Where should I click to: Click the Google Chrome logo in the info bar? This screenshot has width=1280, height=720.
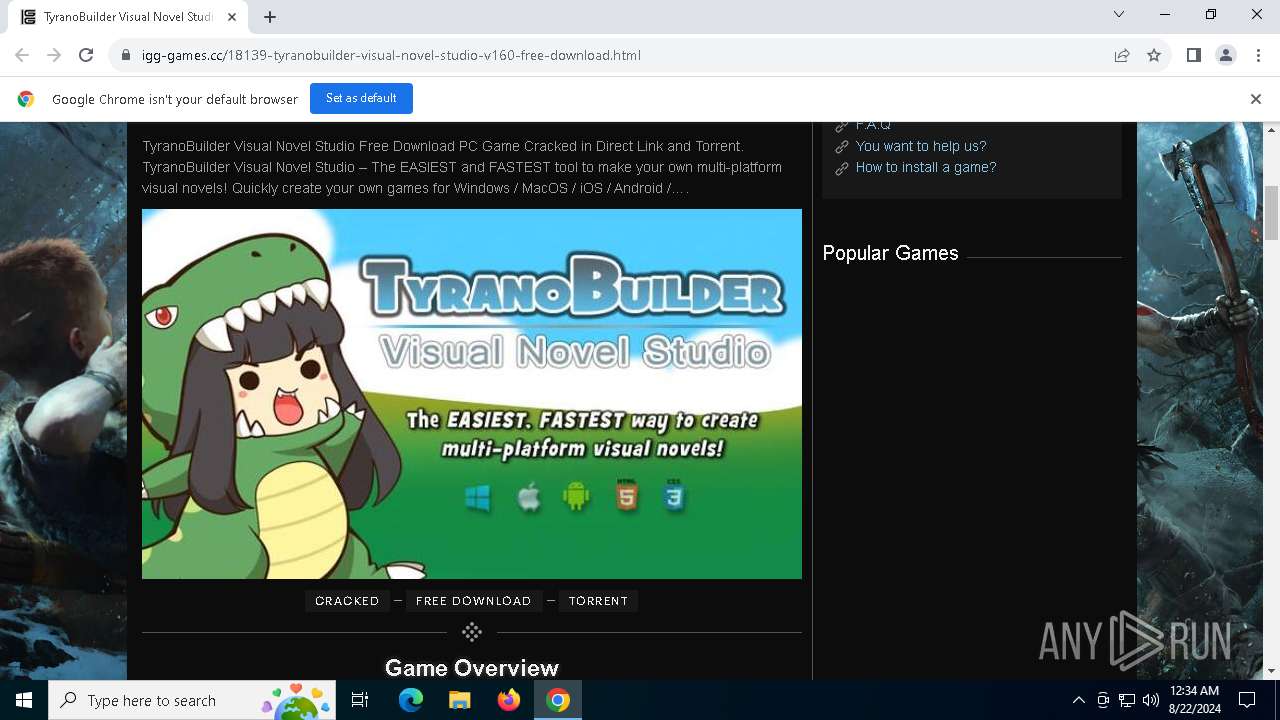(x=26, y=99)
